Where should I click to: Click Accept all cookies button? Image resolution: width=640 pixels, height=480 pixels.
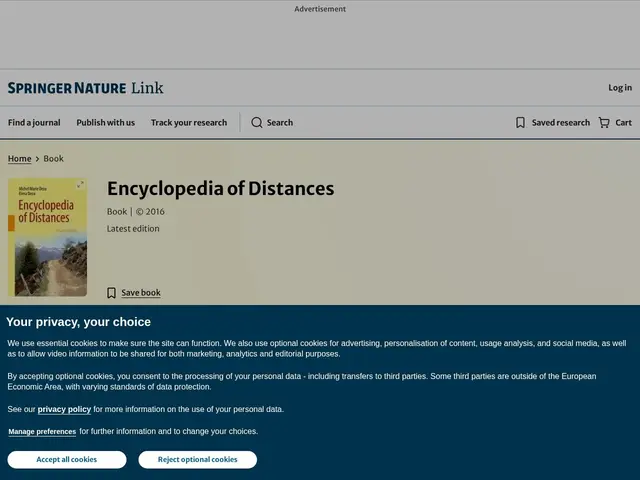point(67,460)
